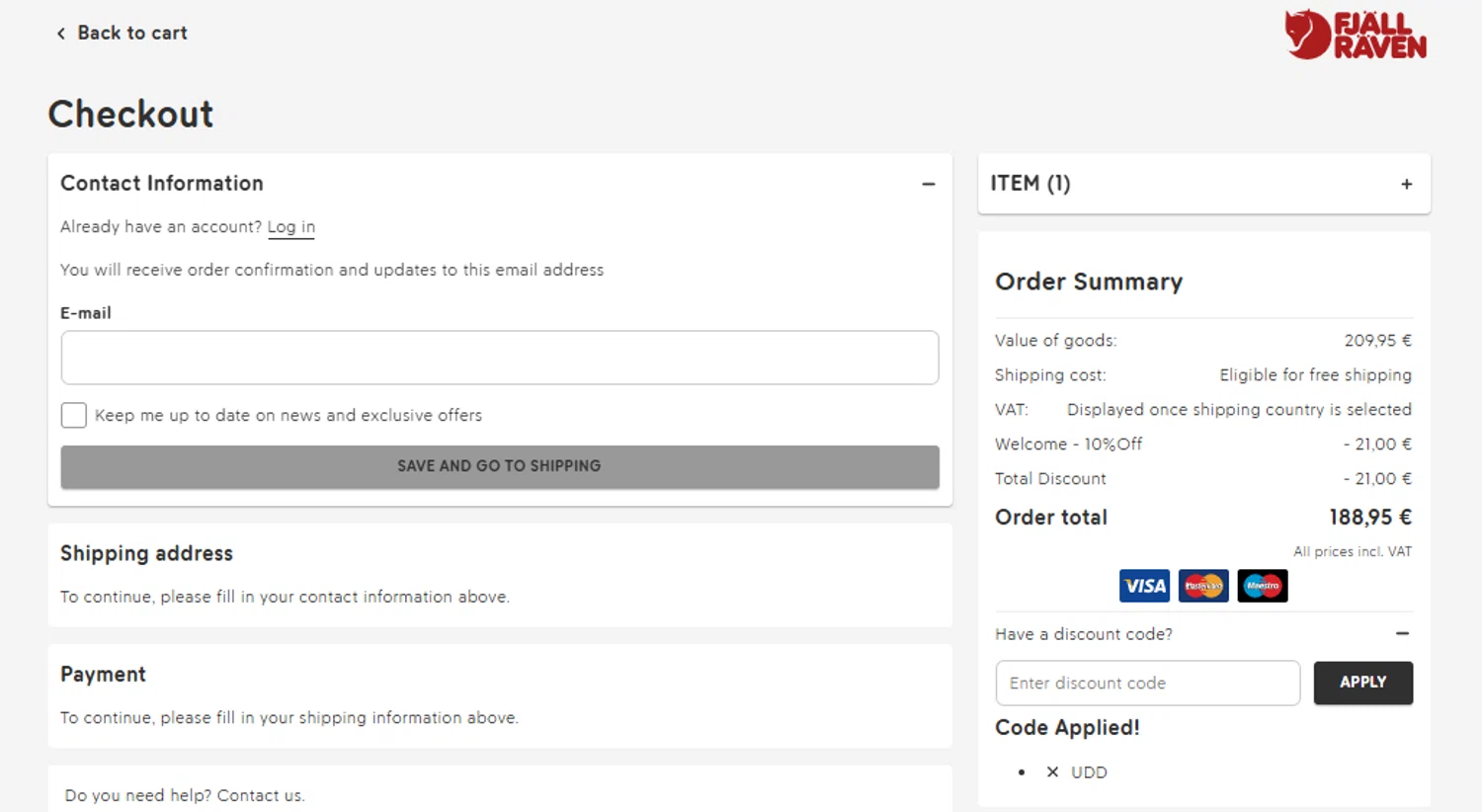
Task: Remove the applied UDD discount code
Action: click(1052, 772)
